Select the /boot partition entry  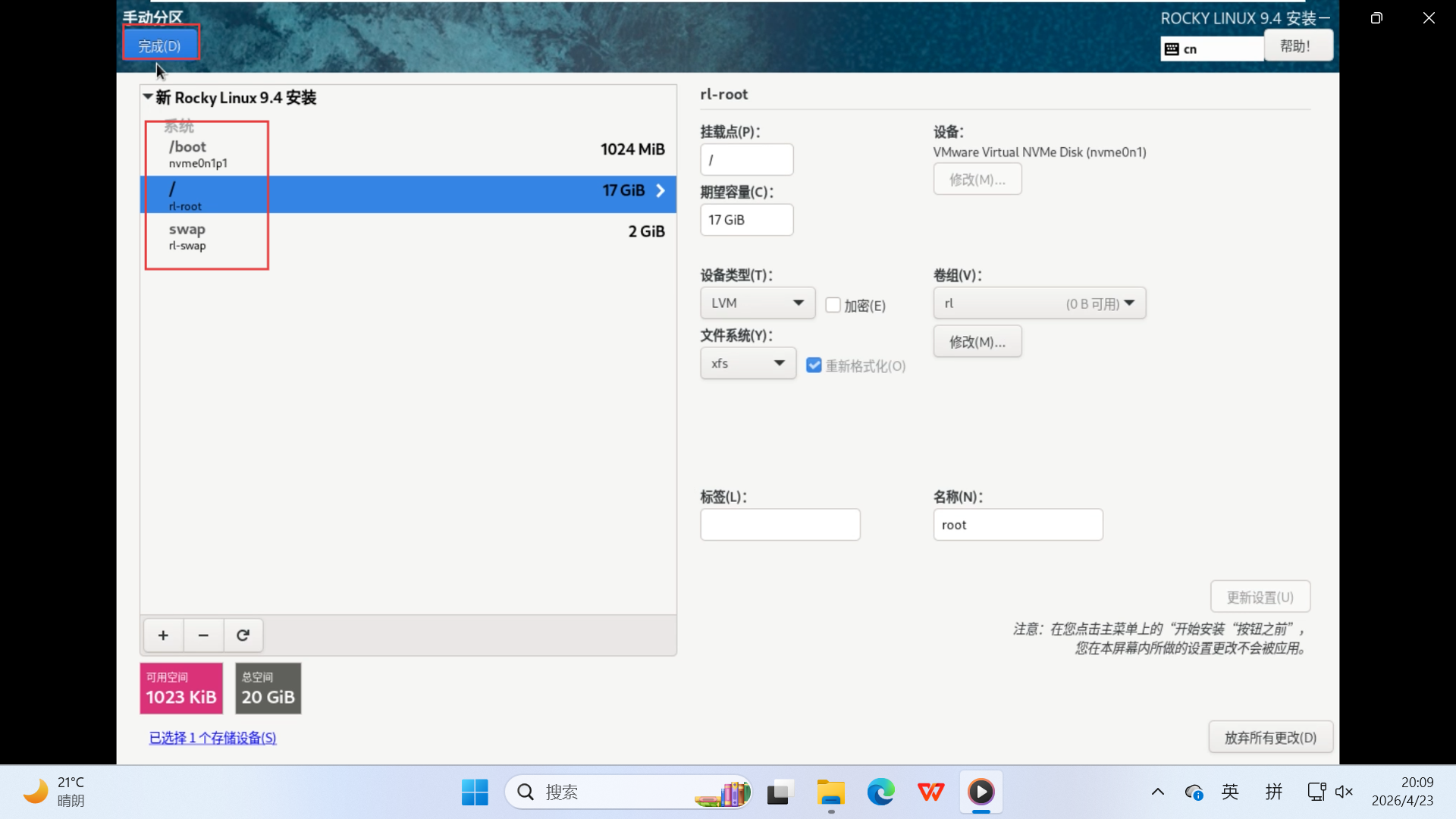(408, 153)
